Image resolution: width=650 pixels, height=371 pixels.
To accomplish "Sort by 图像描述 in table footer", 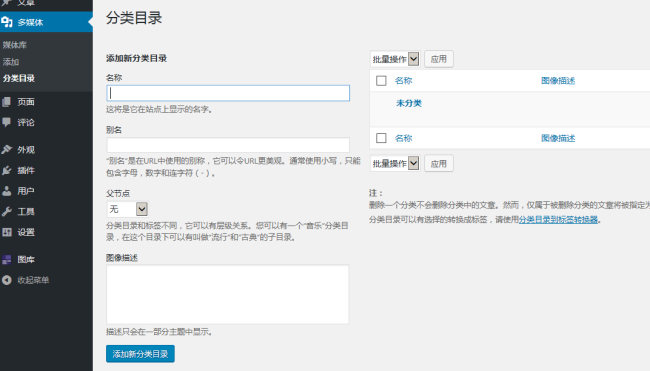I will [x=558, y=138].
